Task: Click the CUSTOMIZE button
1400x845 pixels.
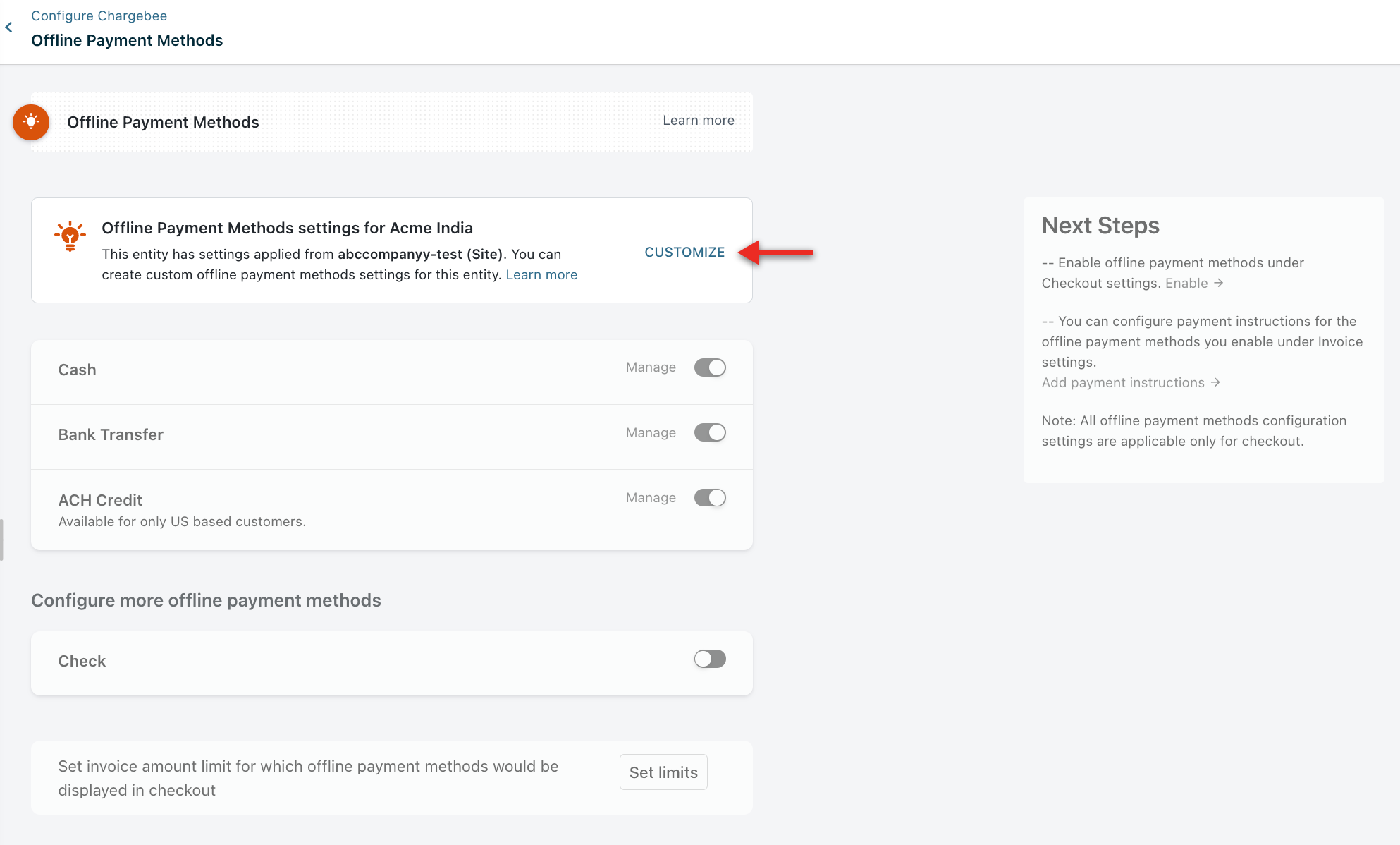Action: click(684, 253)
